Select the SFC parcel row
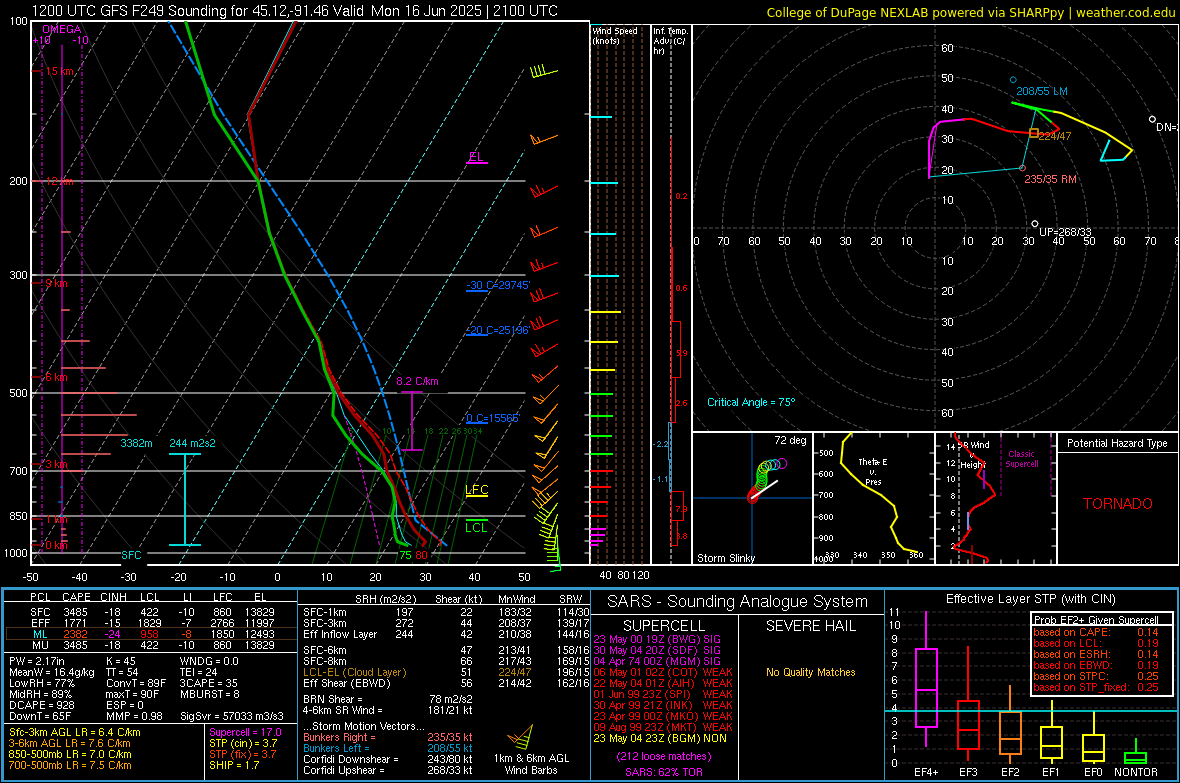The height and width of the screenshot is (783, 1180). pyautogui.click(x=151, y=612)
